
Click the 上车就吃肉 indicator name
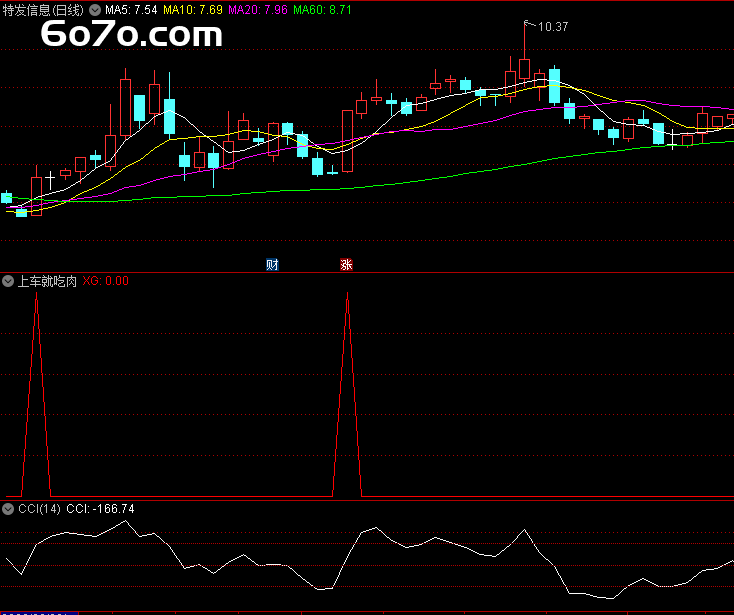point(47,281)
